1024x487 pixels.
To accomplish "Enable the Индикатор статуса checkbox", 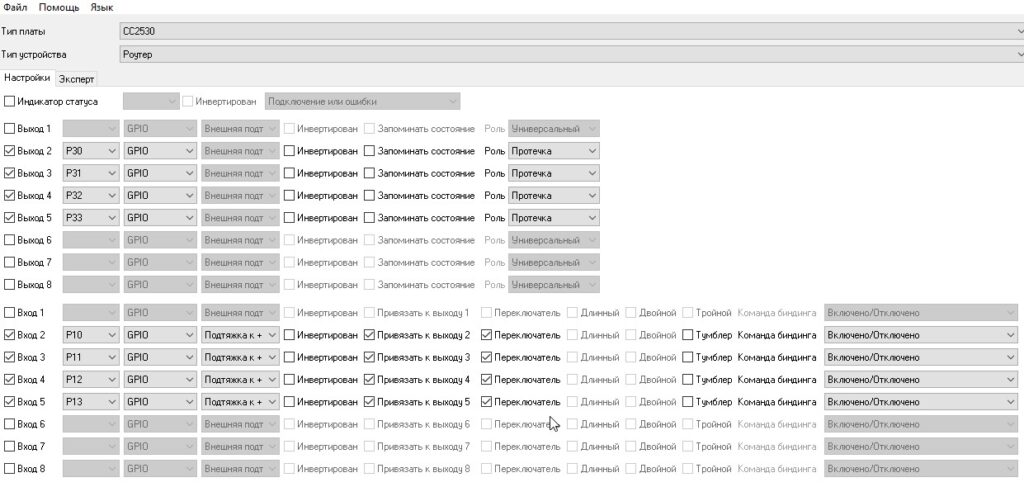I will (x=10, y=101).
